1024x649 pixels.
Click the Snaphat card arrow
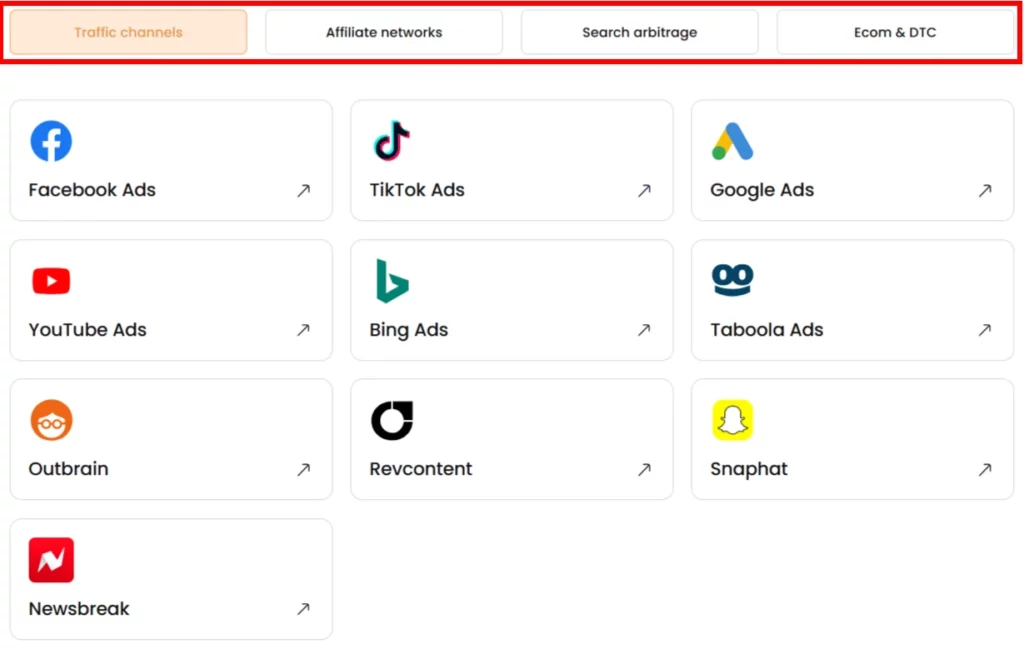pos(985,470)
